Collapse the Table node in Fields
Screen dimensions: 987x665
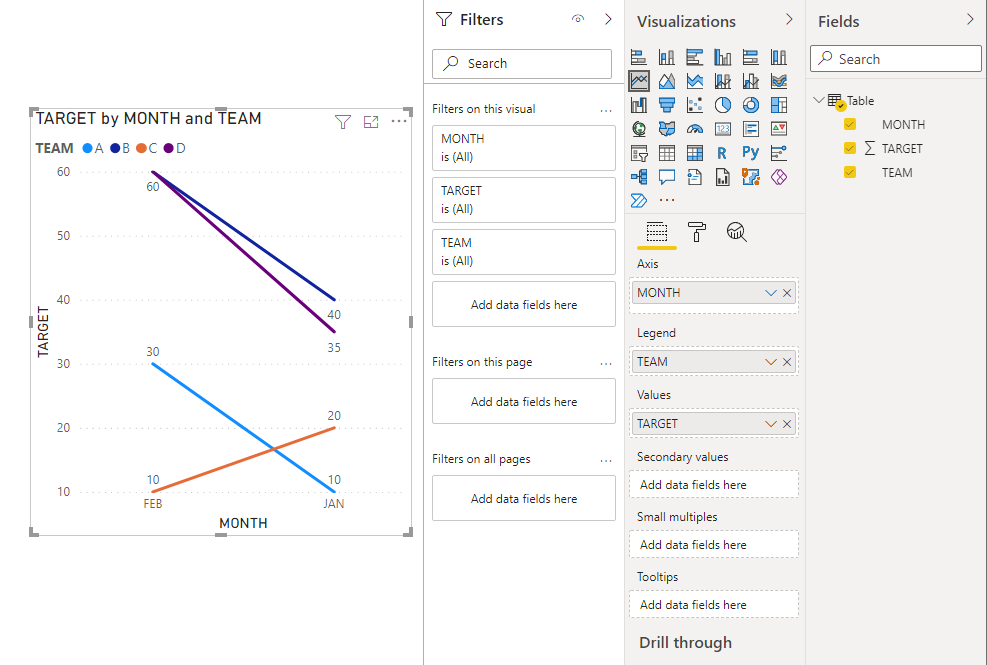(x=818, y=99)
